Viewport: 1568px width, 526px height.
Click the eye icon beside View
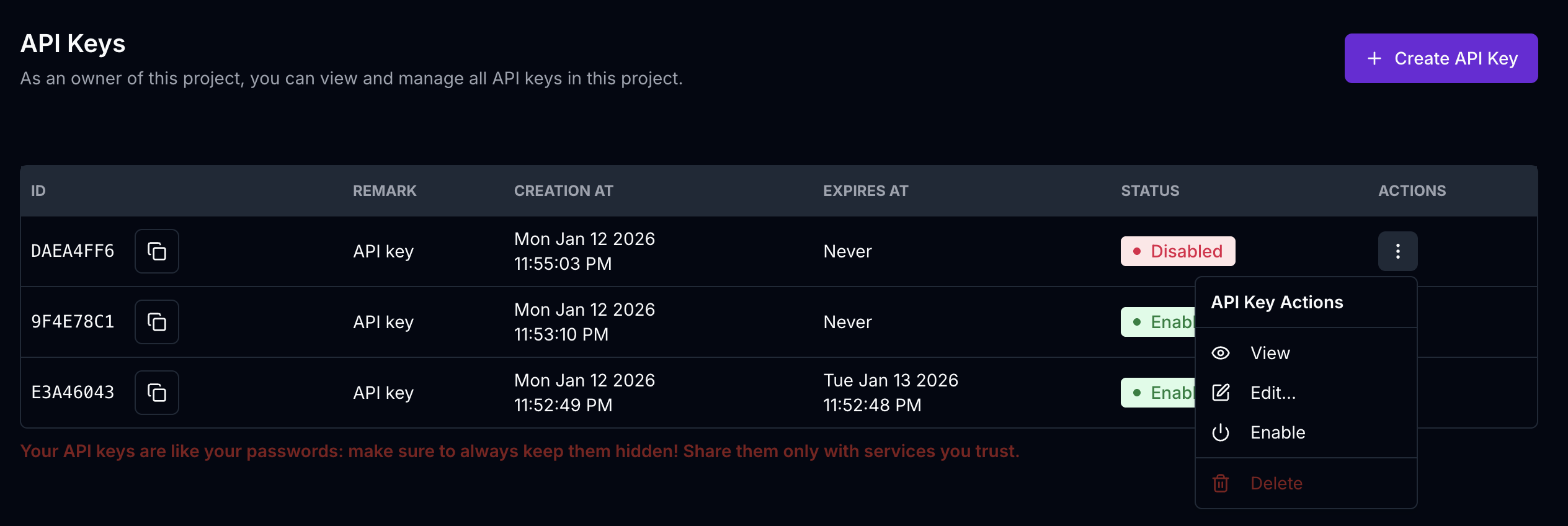point(1221,353)
